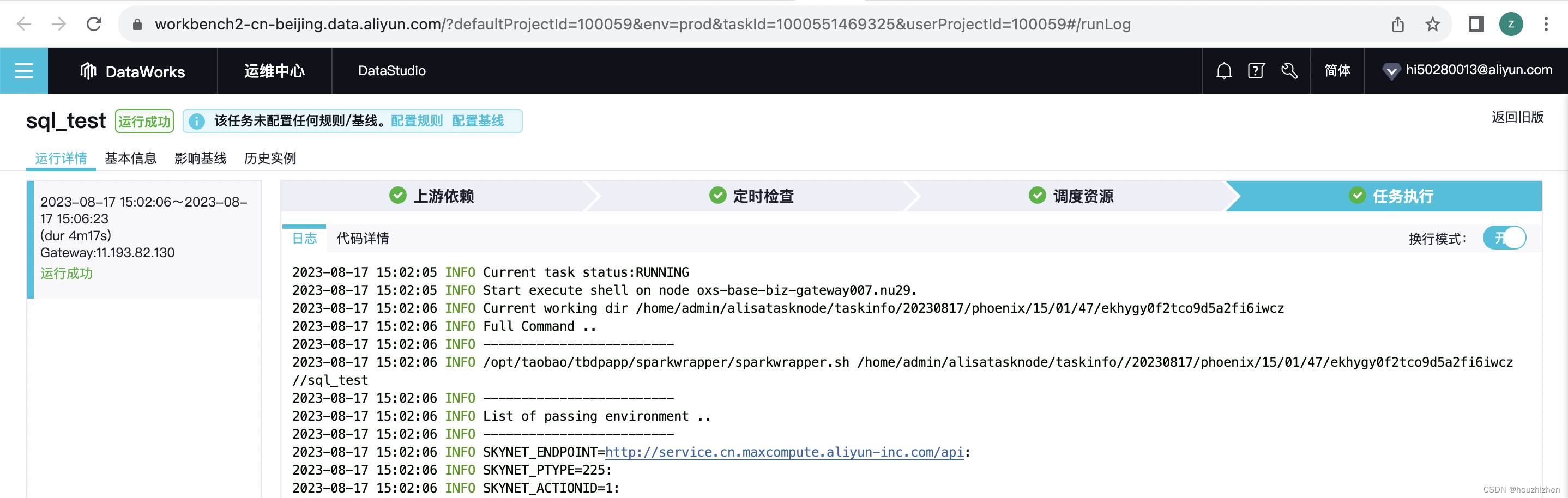Image resolution: width=1568 pixels, height=498 pixels.
Task: Open the SKYNET_ENDPOINT maxcompute URL link
Action: pyautogui.click(x=784, y=452)
